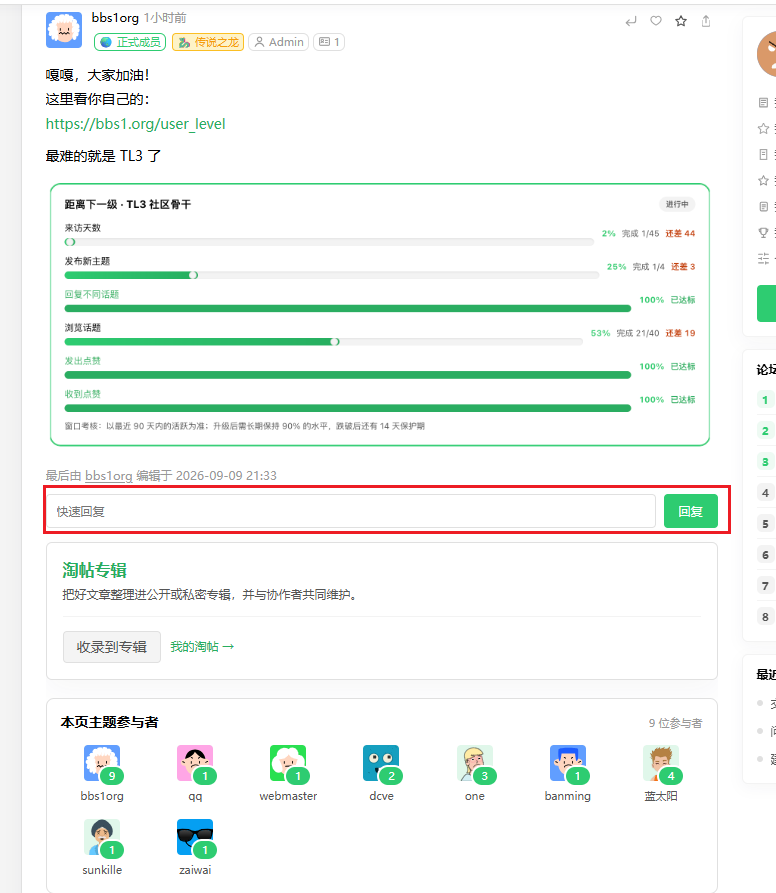Click the reply arrow icon on the post
776x893 pixels.
tap(631, 22)
